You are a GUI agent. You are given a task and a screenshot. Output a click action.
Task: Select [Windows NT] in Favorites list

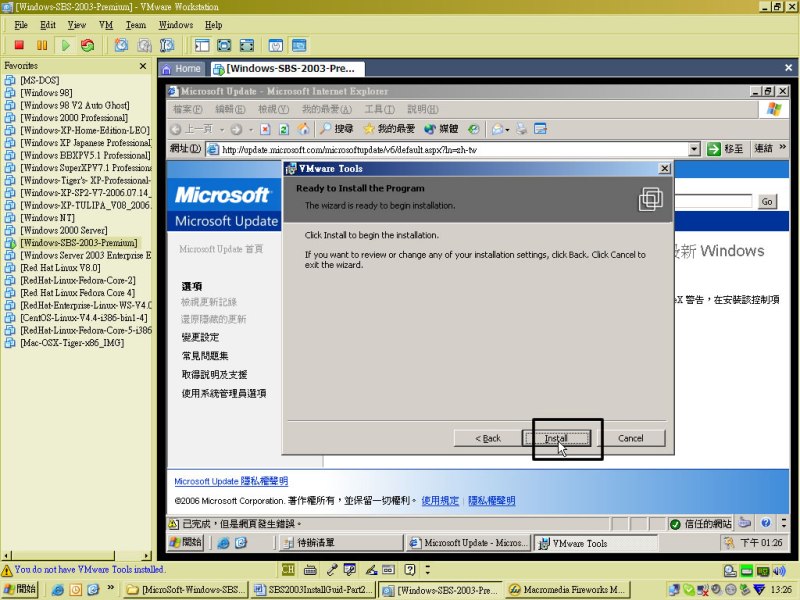click(47, 218)
